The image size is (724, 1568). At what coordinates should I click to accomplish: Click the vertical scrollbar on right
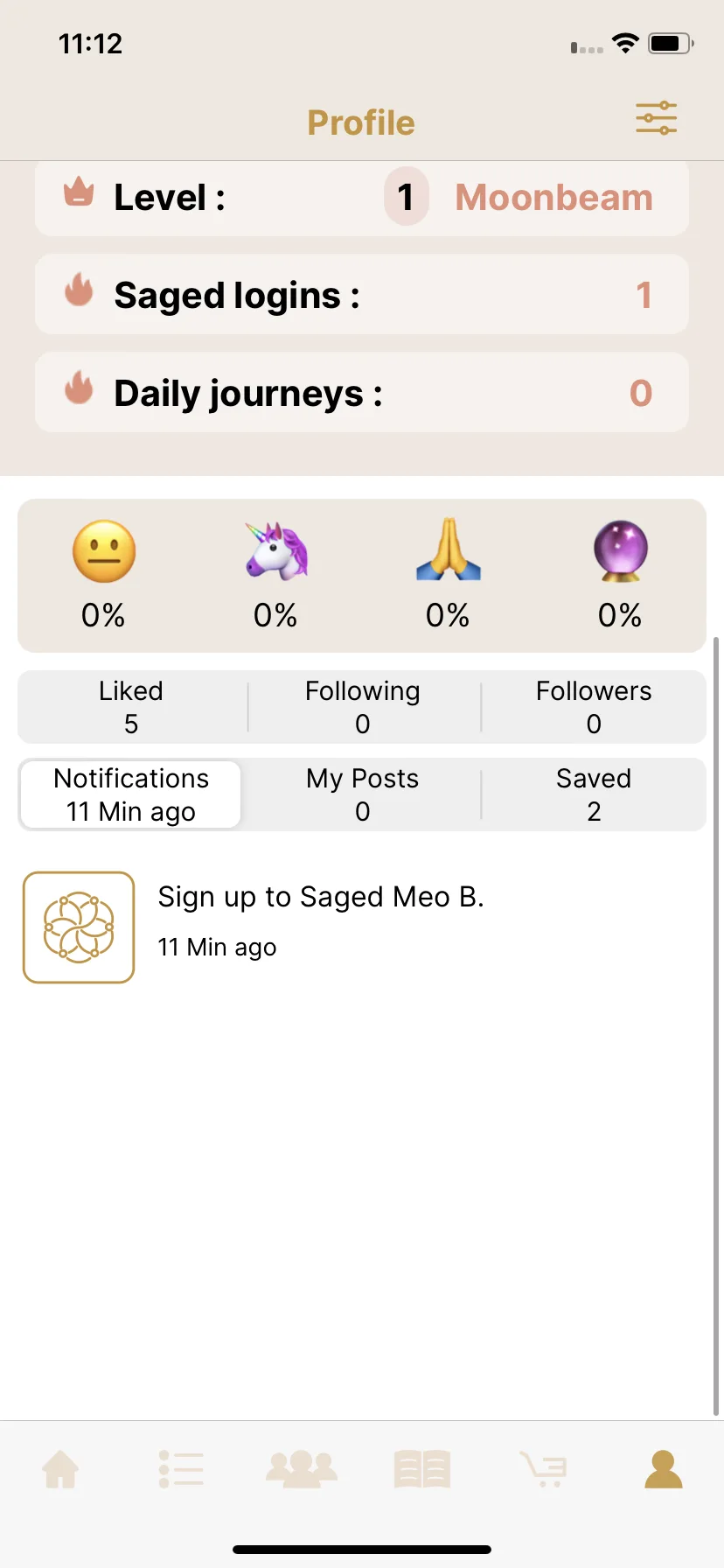click(716, 1025)
